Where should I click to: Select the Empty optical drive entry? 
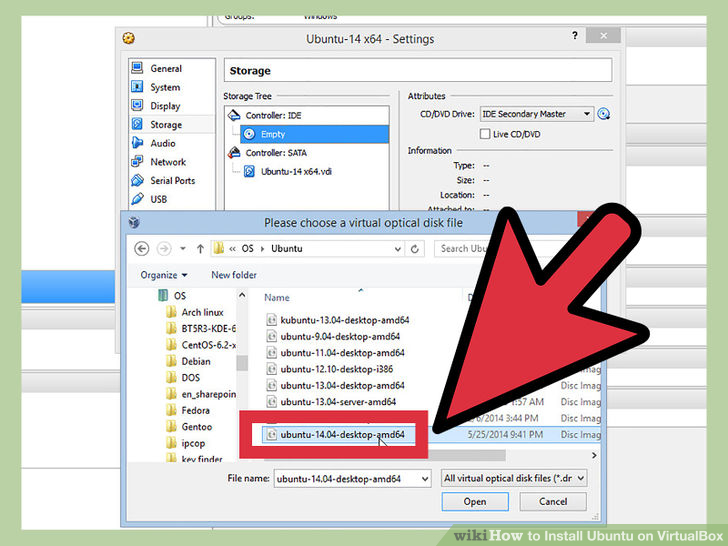(x=314, y=134)
